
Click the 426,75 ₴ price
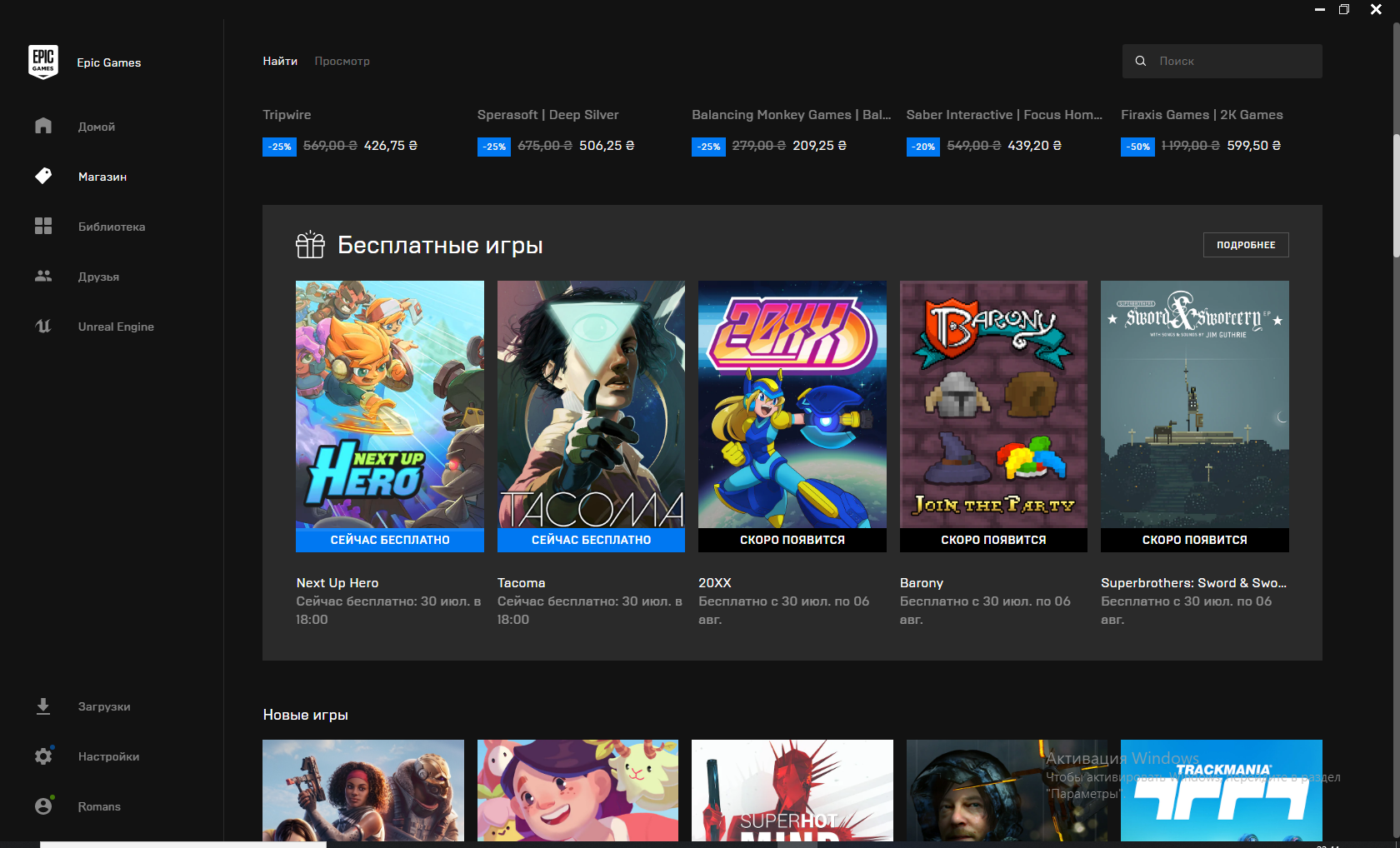pos(391,146)
